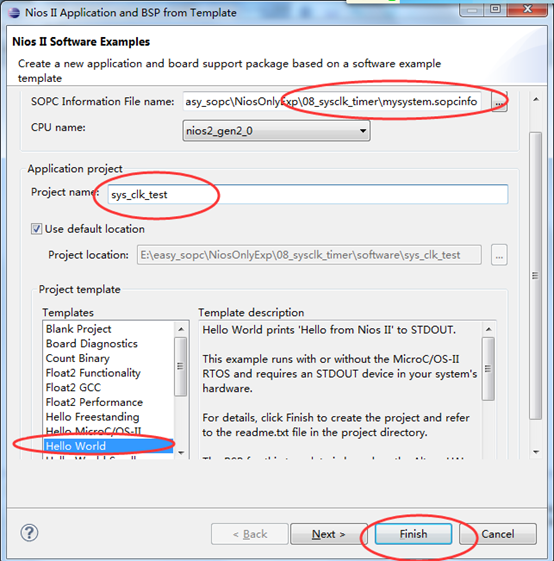Select the Float2 Functionality template

coord(93,373)
